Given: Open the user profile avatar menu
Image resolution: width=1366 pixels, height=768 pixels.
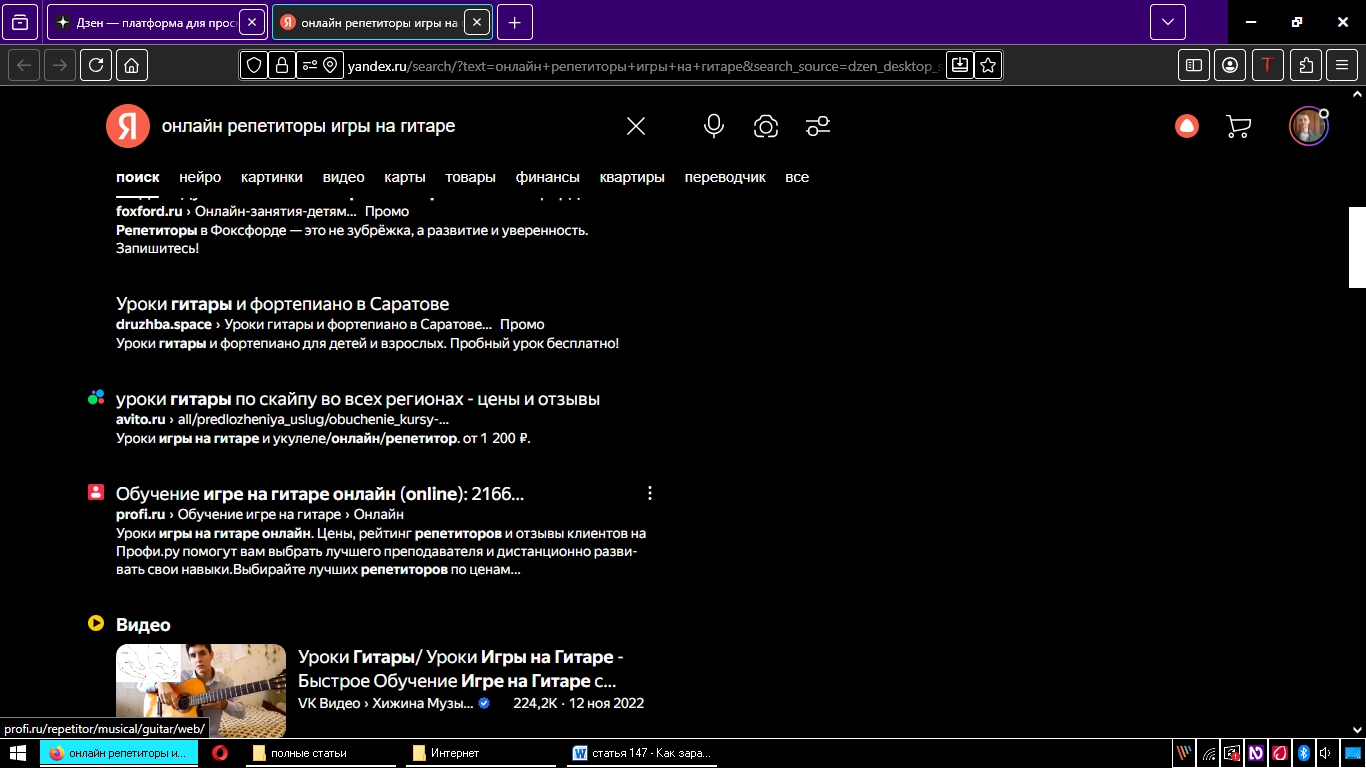Looking at the screenshot, I should click(x=1307, y=127).
